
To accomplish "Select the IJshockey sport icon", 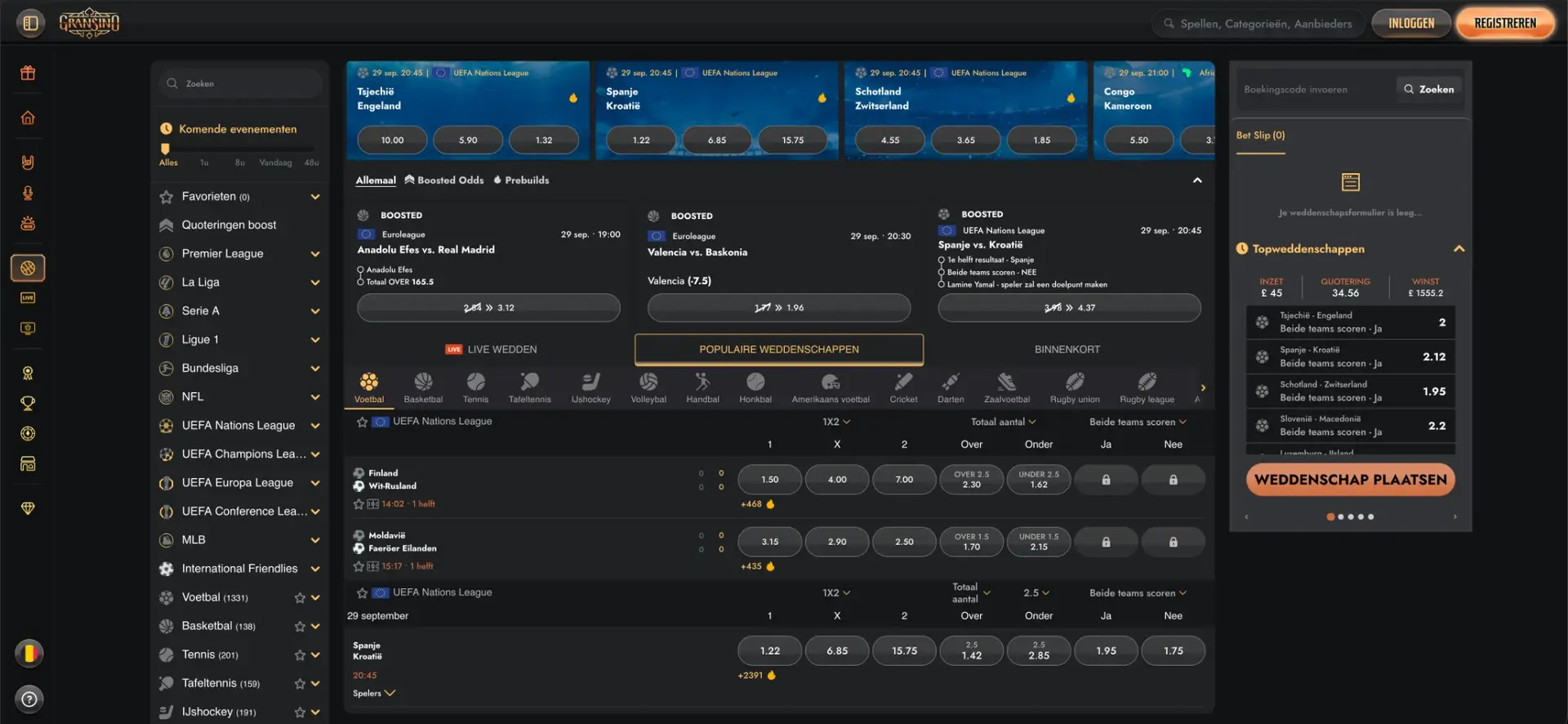I will click(x=591, y=387).
